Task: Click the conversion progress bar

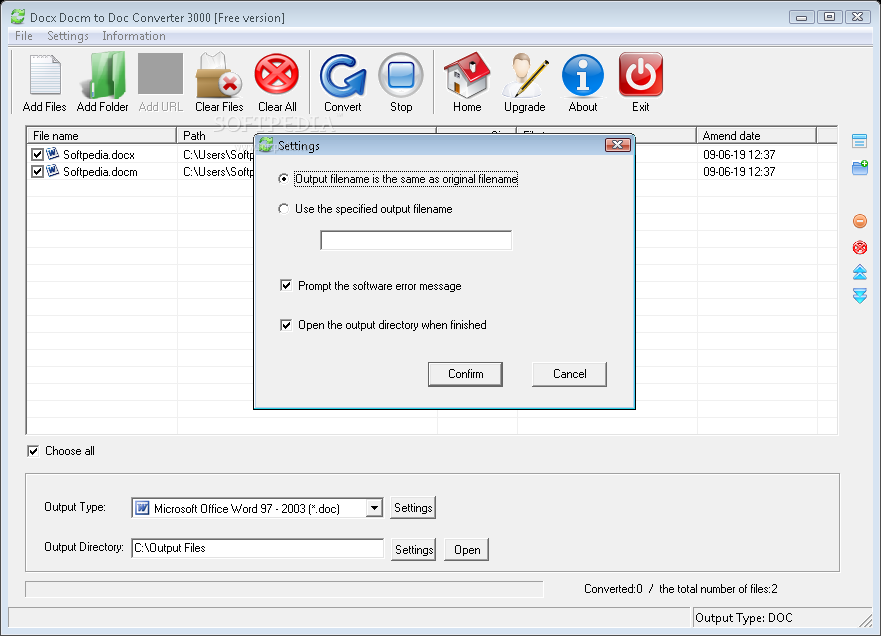Action: pyautogui.click(x=284, y=589)
